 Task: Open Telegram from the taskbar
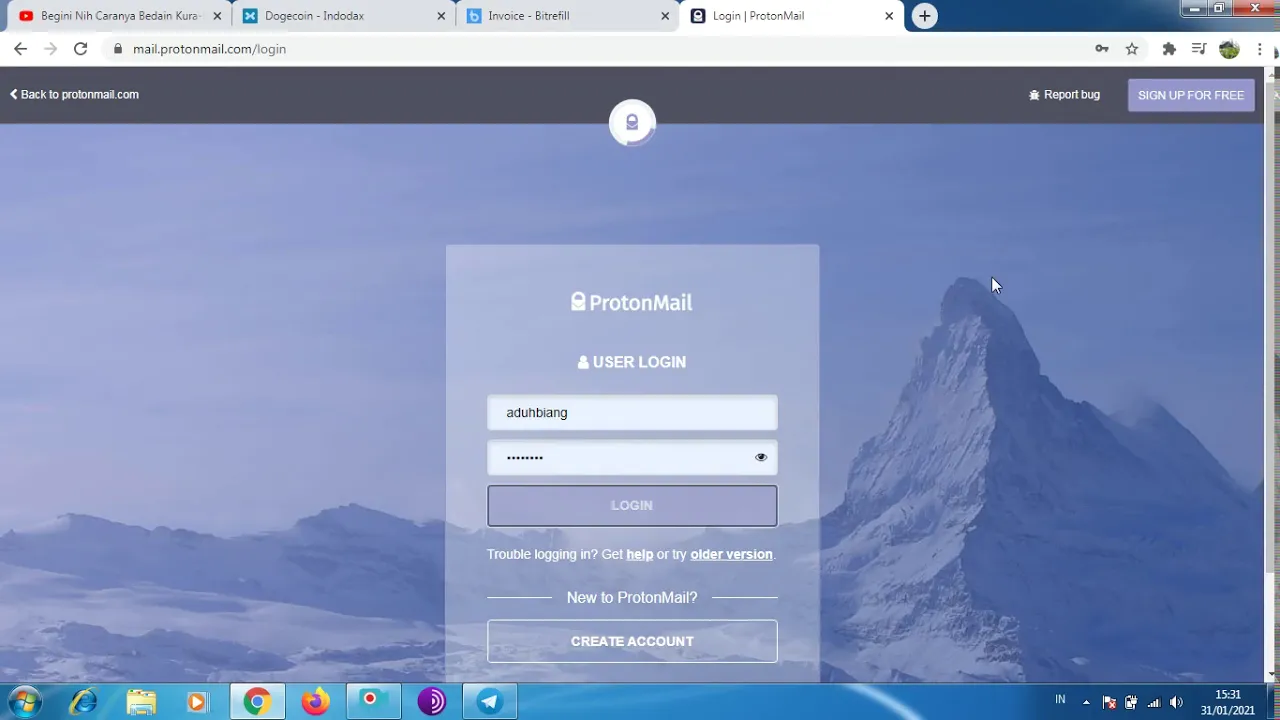click(489, 702)
